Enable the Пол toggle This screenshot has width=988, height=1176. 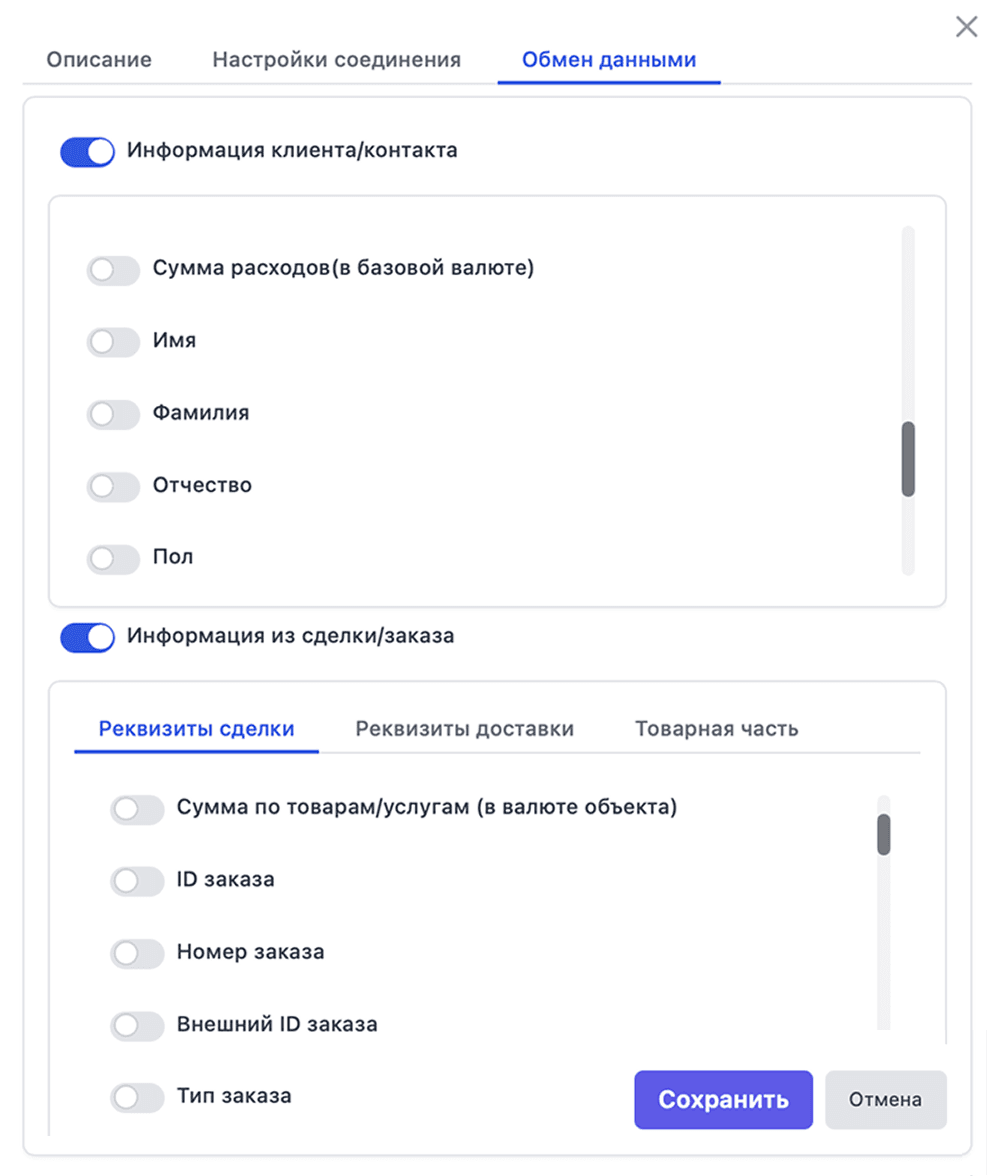point(113,557)
